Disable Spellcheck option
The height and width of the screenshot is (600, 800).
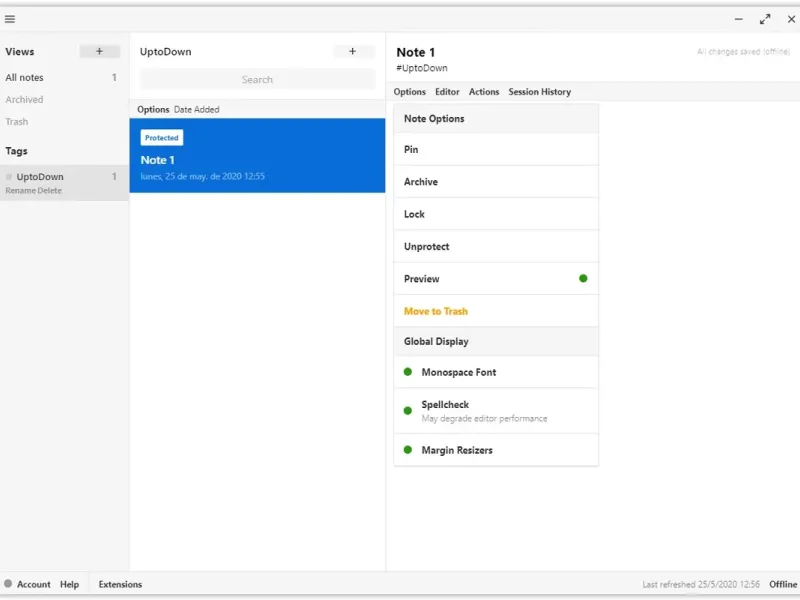click(x=496, y=411)
